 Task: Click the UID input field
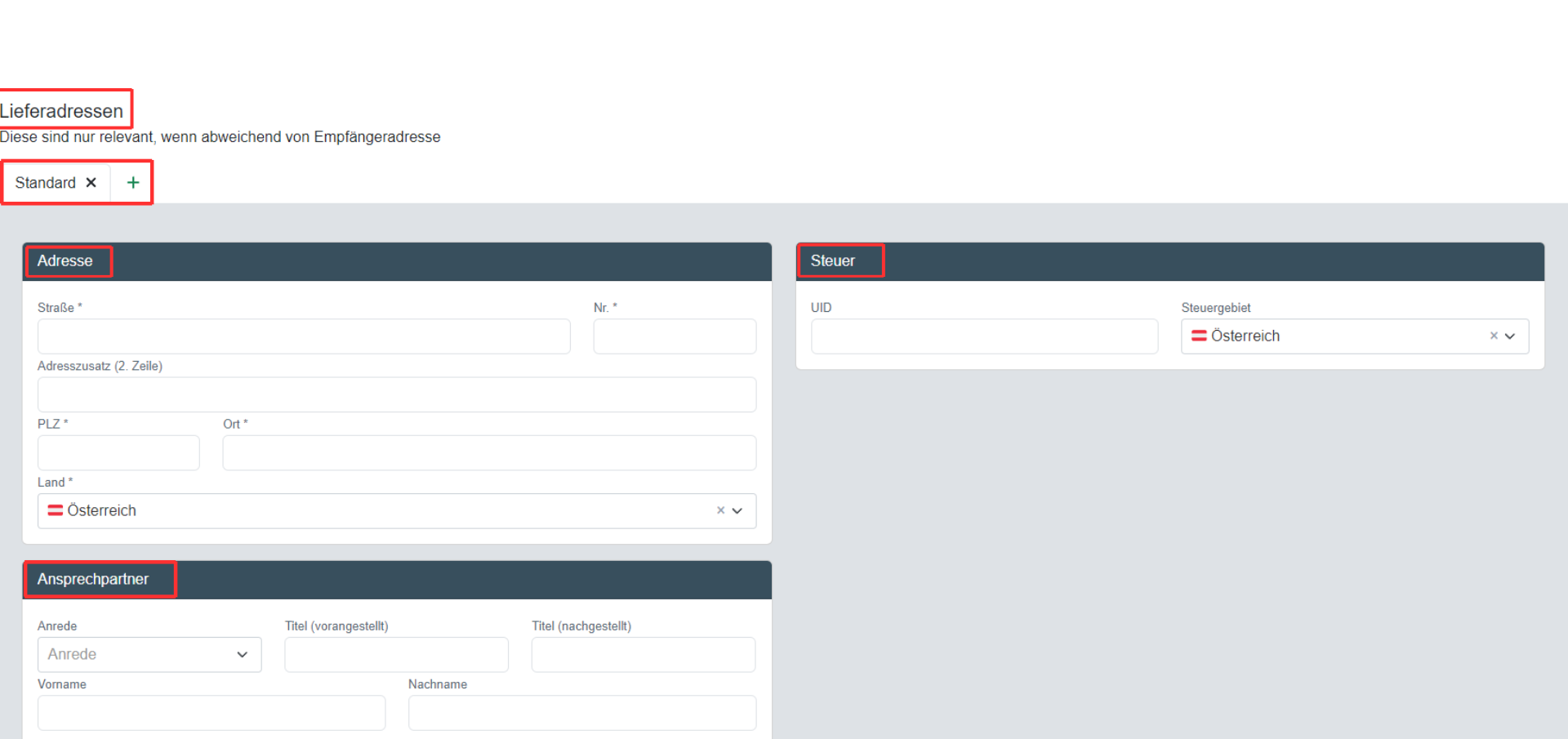coord(984,336)
